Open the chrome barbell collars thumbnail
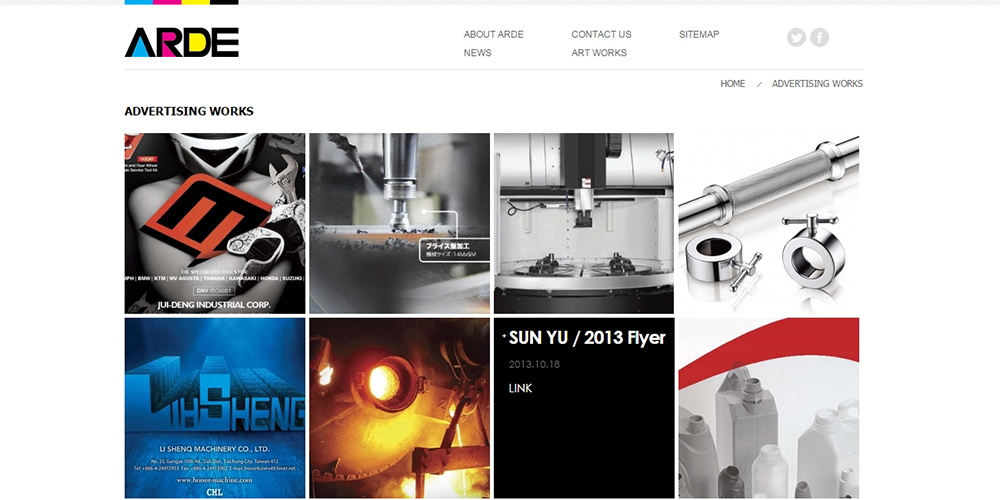1000x500 pixels. [x=768, y=223]
